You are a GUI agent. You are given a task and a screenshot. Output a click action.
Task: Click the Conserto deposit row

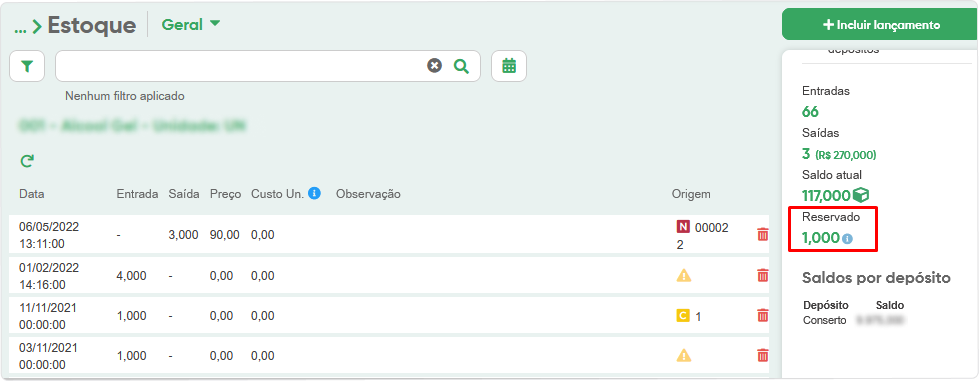pyautogui.click(x=854, y=320)
